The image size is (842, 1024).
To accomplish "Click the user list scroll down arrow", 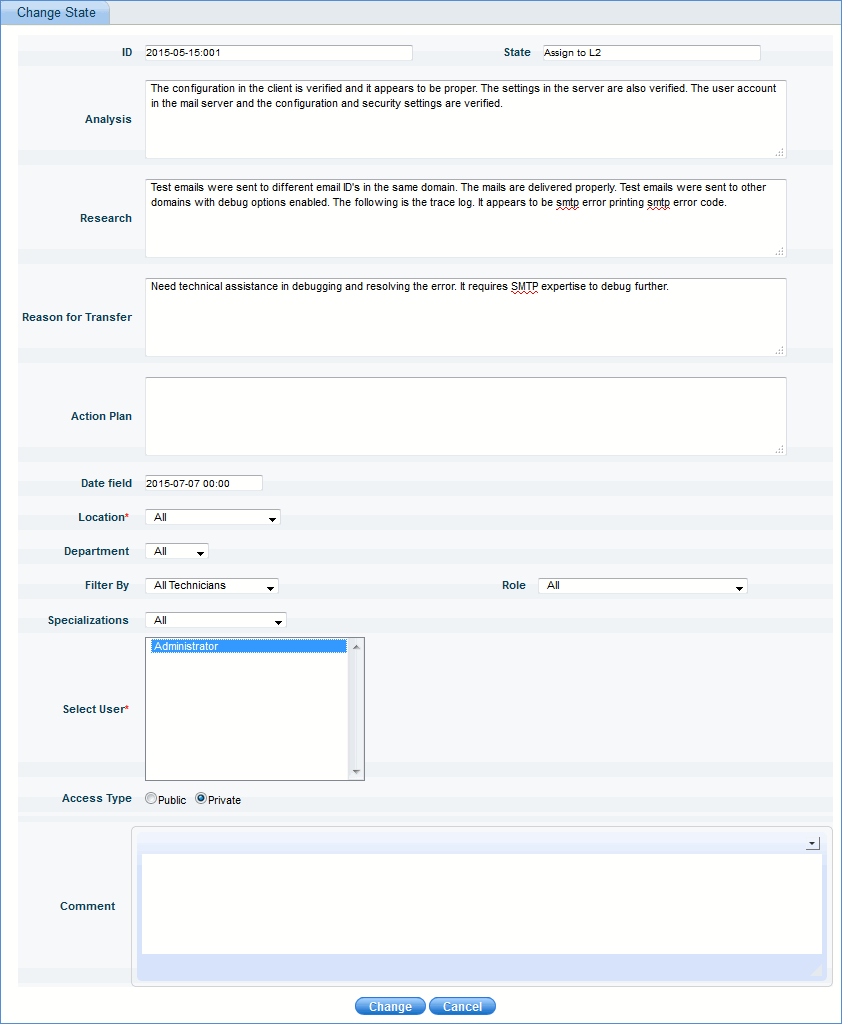I will (357, 772).
